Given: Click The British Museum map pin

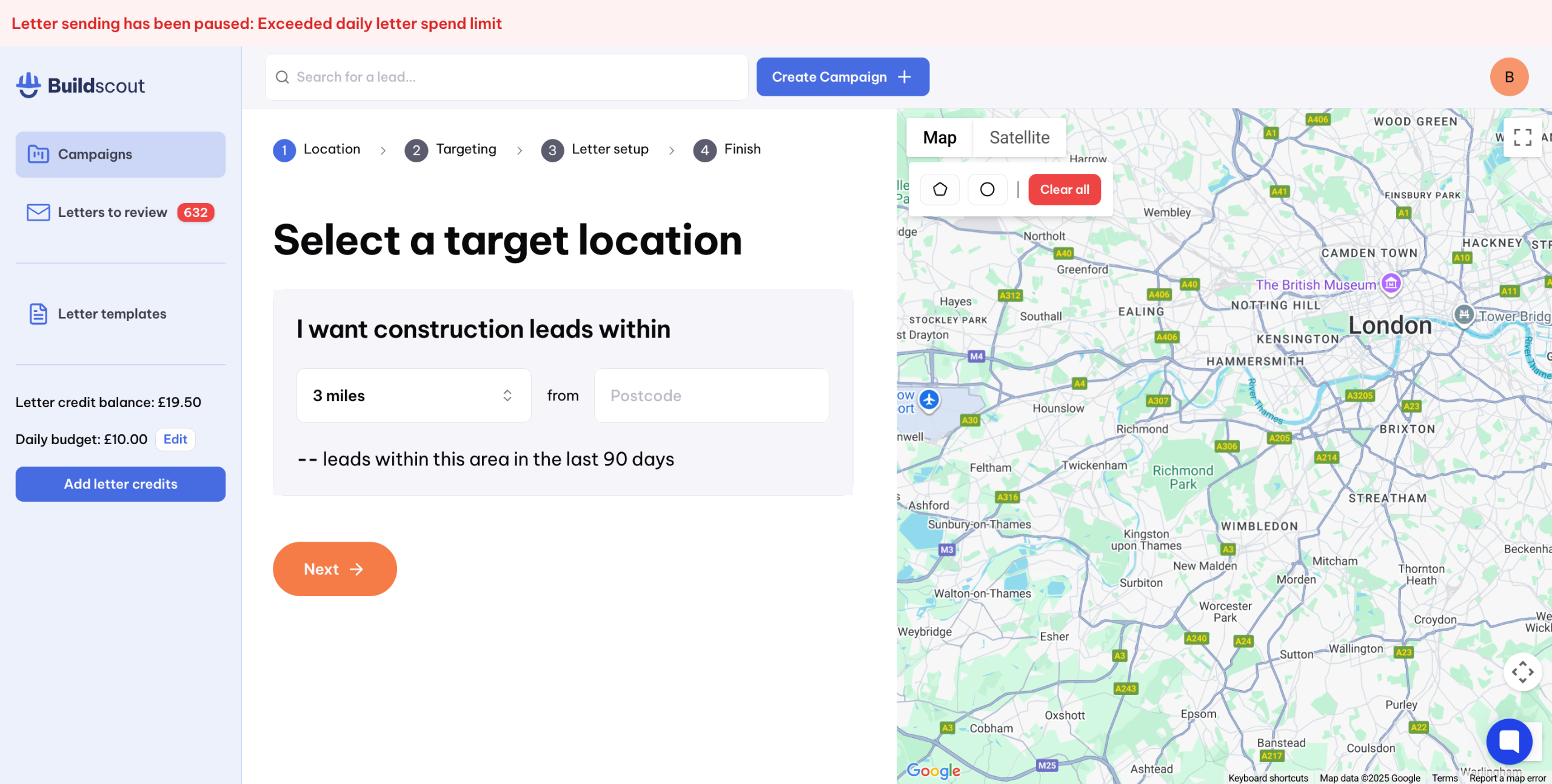Looking at the screenshot, I should point(1391,283).
